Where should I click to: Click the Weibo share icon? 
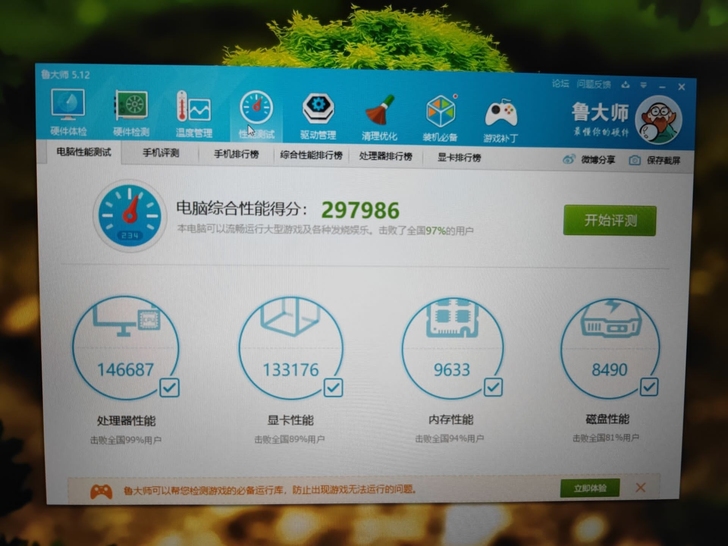click(569, 160)
